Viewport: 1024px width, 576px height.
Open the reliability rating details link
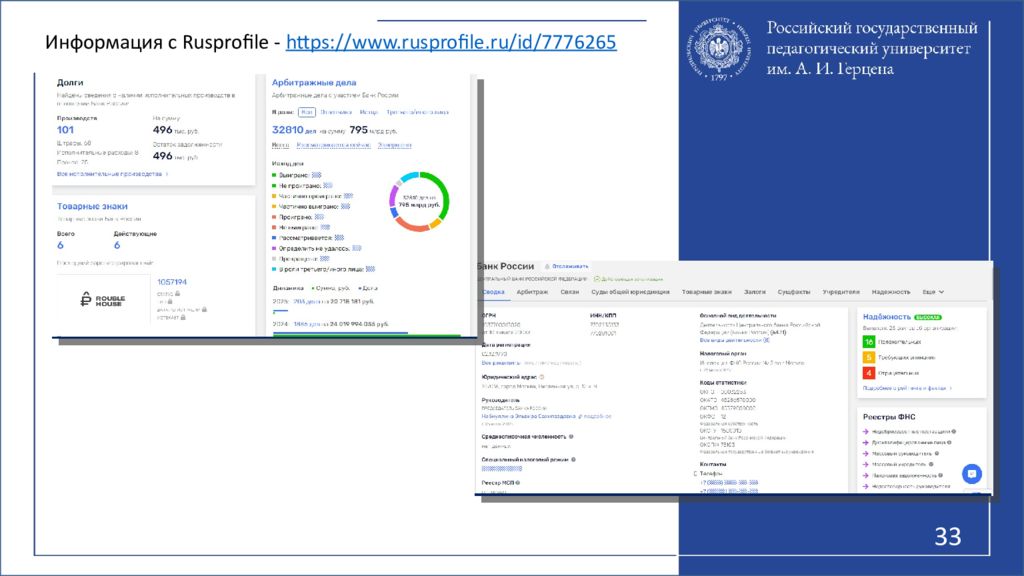907,389
